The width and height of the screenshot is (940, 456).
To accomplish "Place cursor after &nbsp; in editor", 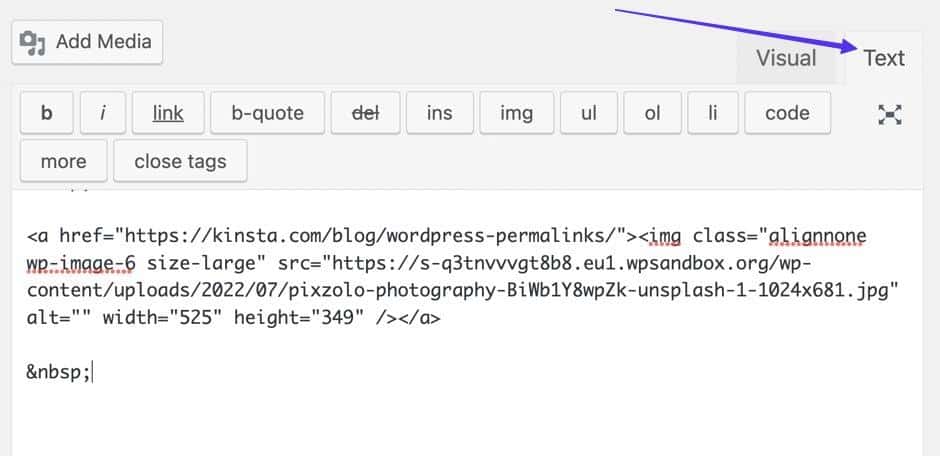I will coord(91,372).
